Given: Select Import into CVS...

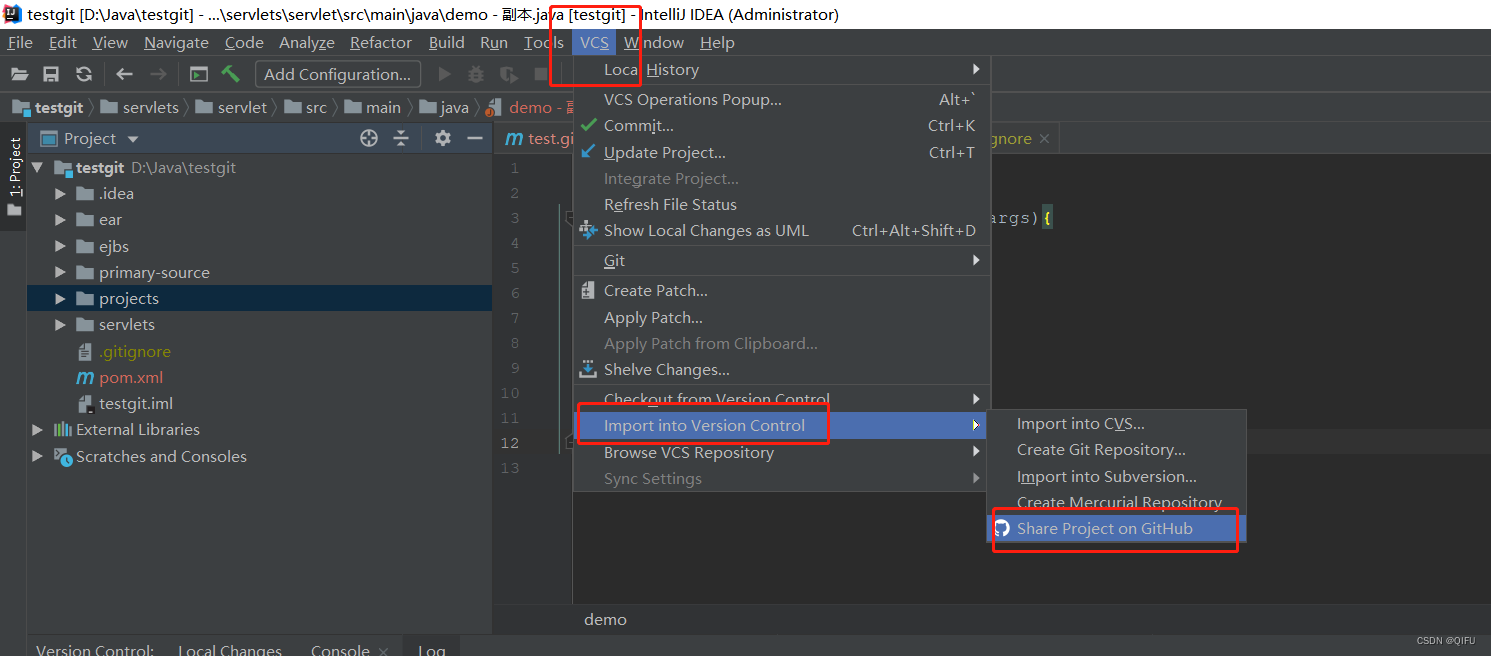Looking at the screenshot, I should 1116,424.
